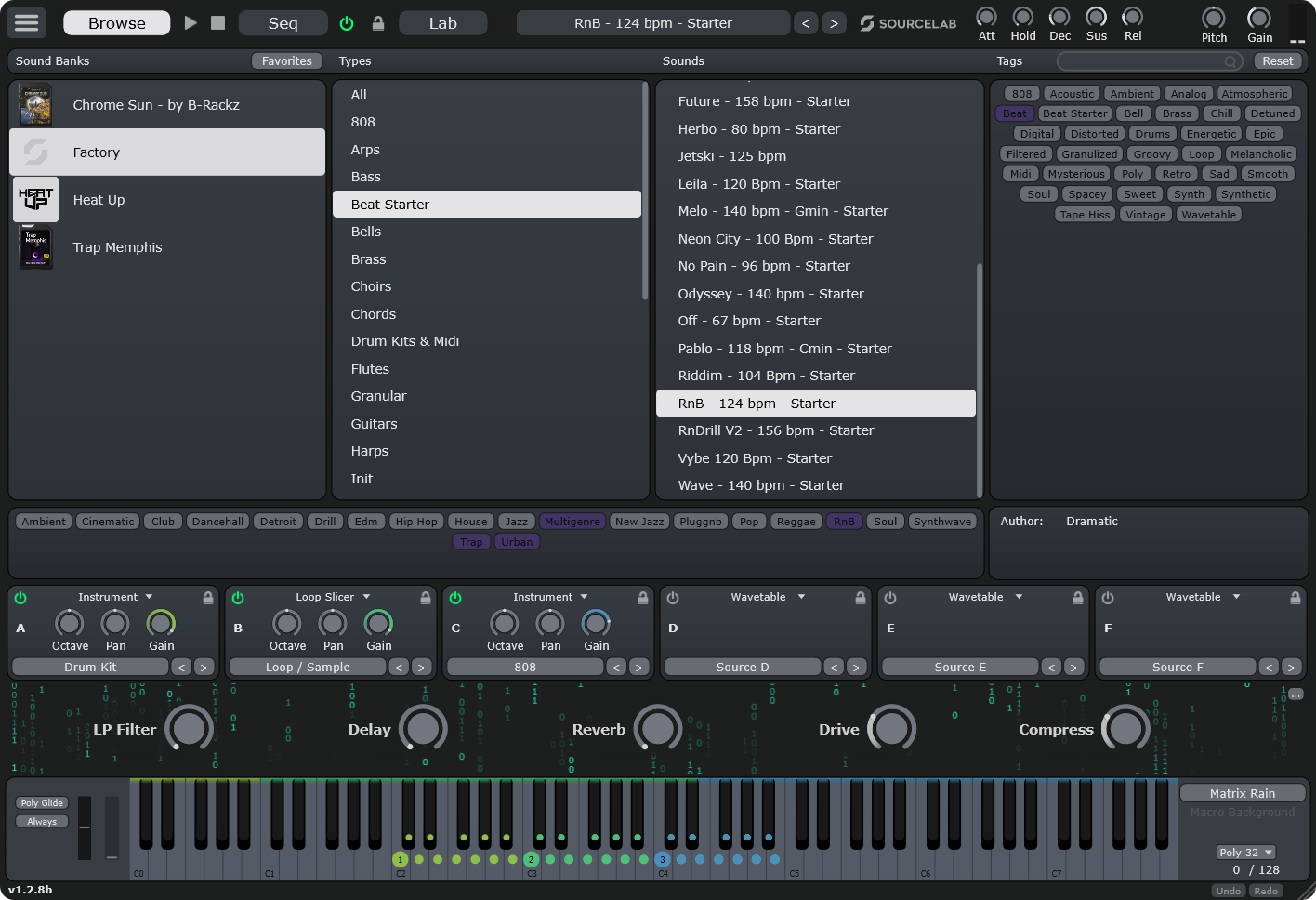Click the tag search input field
This screenshot has width=1316, height=900.
(x=1141, y=61)
